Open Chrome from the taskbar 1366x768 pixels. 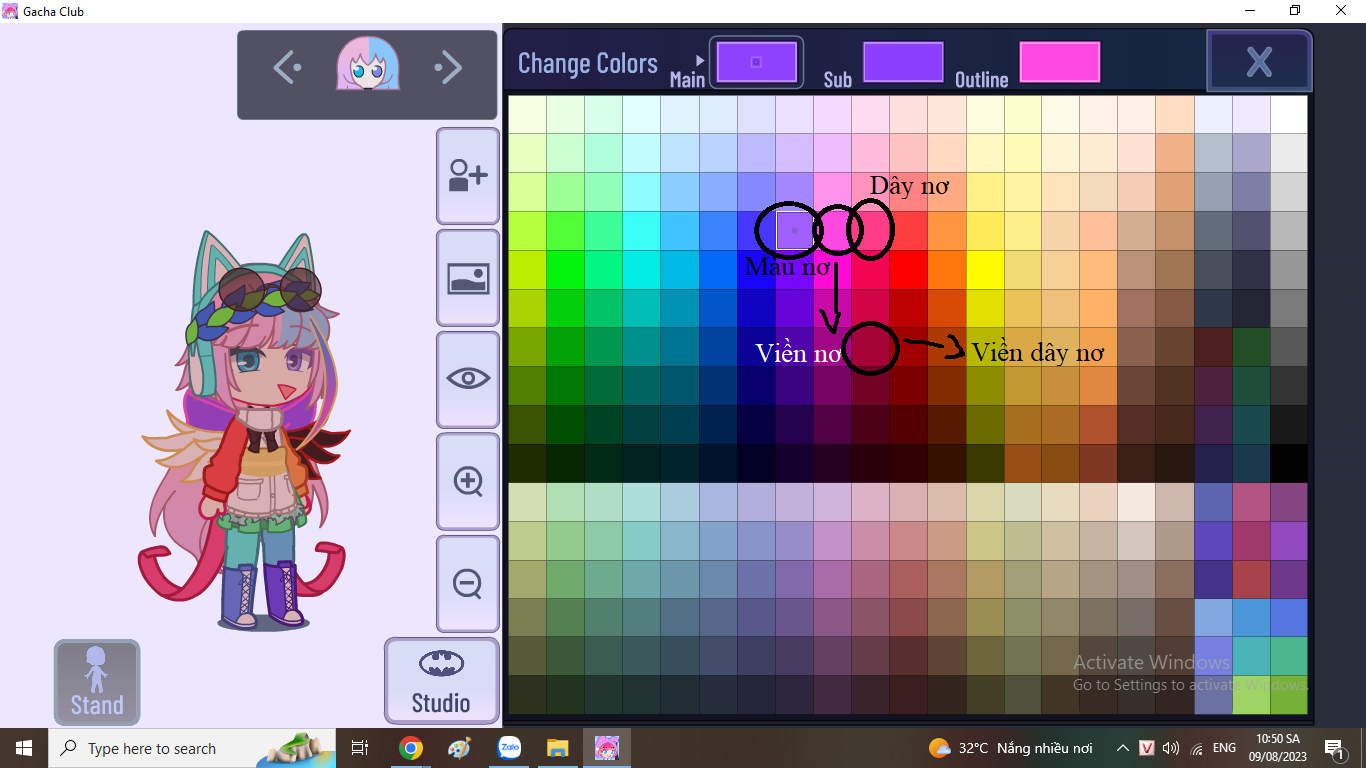[x=410, y=748]
